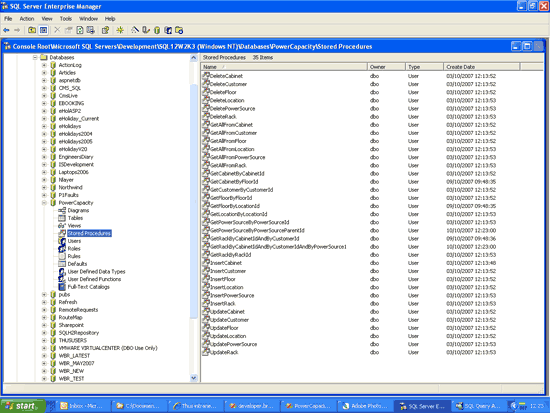Select the User Defined Functions tree node
550x413 pixels.
(x=94, y=279)
